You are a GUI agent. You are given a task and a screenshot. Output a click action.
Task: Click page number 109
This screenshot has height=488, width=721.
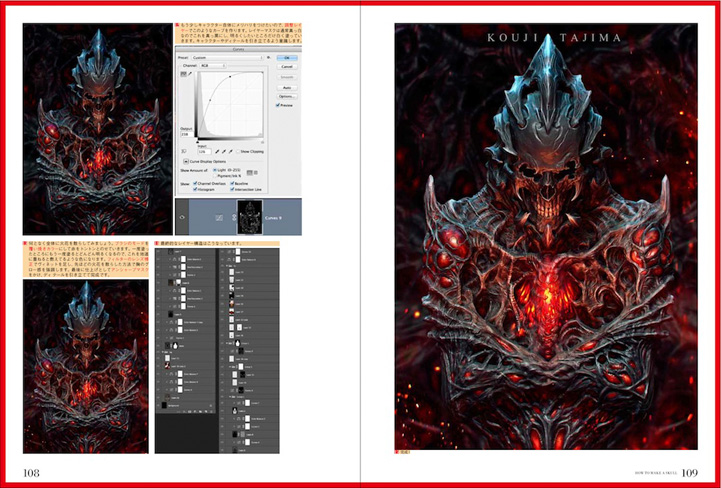pyautogui.click(x=690, y=472)
